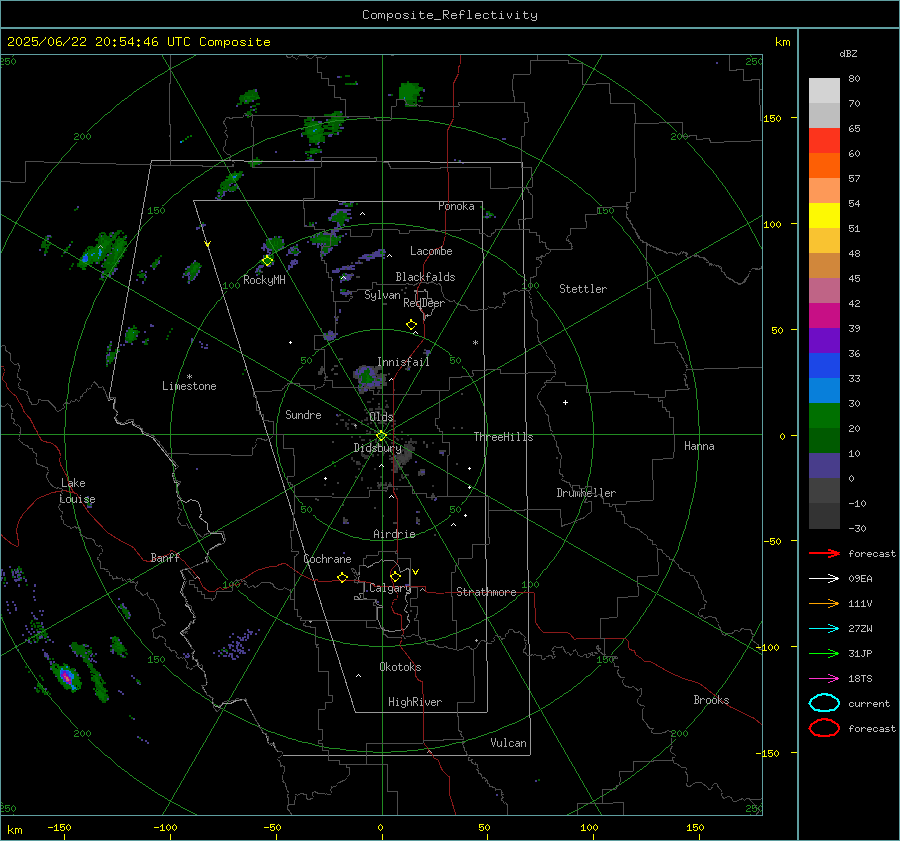Click the red forecast arrow legend icon
The image size is (900, 841).
point(824,553)
